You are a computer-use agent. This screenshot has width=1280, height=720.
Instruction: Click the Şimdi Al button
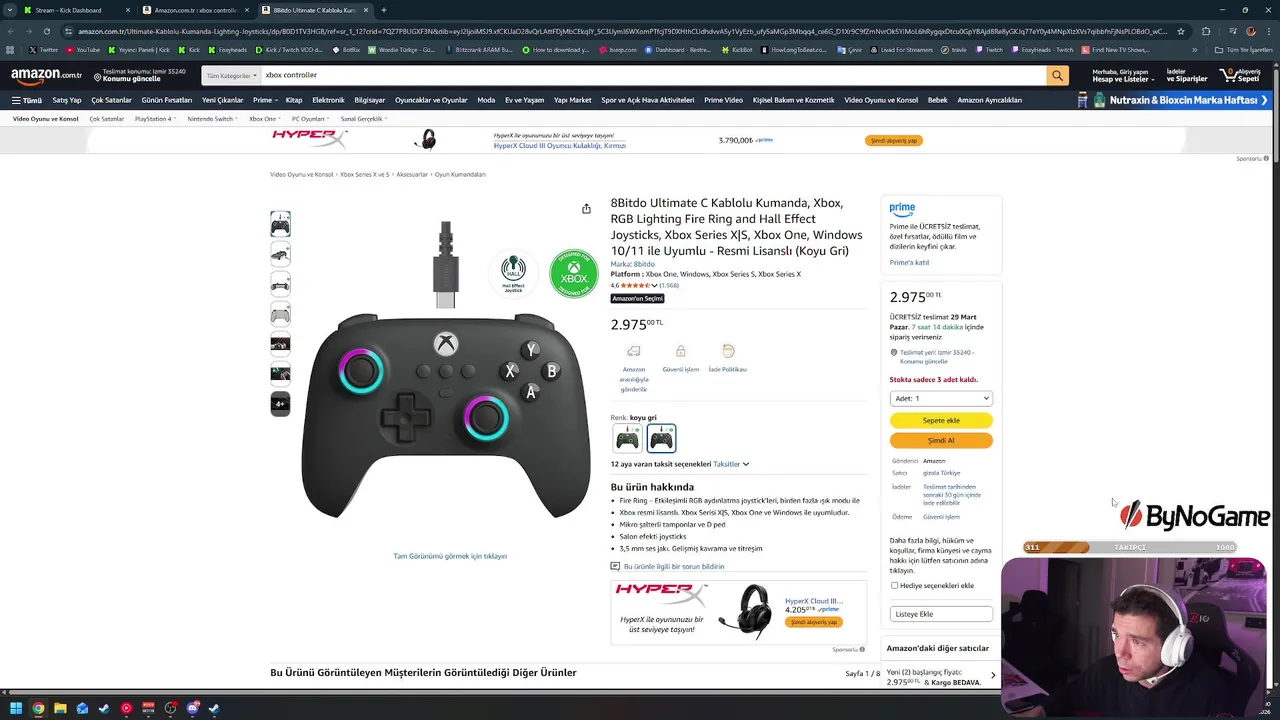[941, 440]
